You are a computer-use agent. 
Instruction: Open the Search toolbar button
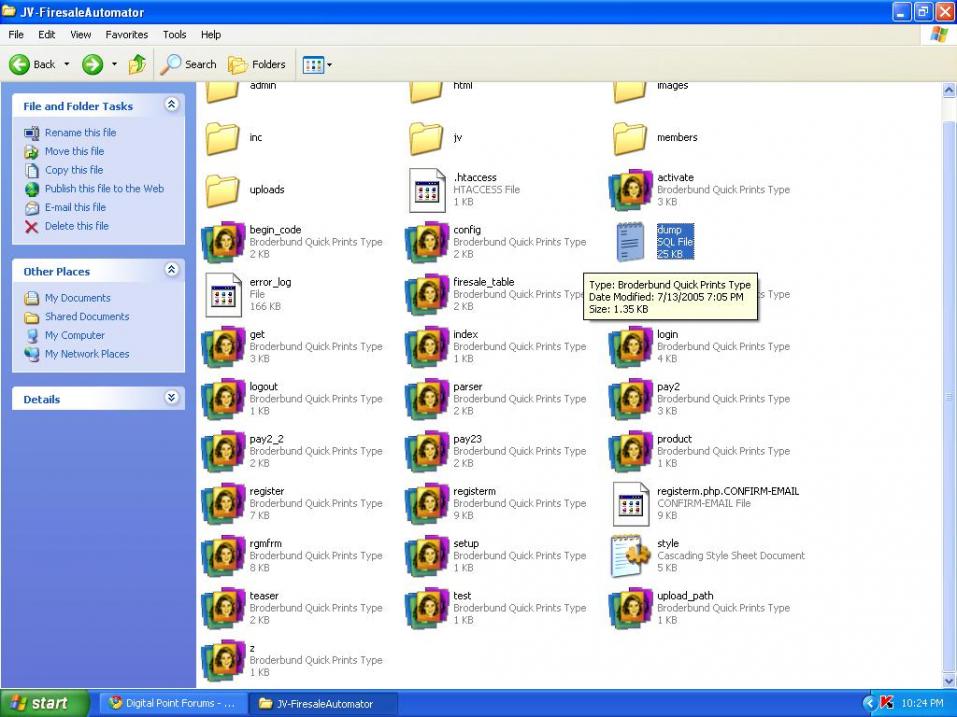(x=189, y=64)
